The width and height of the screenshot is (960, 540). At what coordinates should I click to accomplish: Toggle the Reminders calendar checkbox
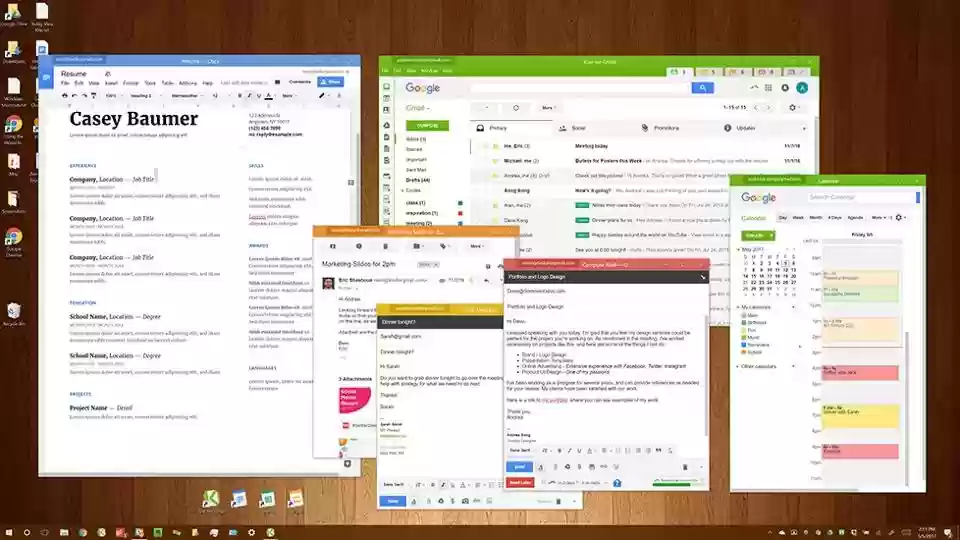pyautogui.click(x=744, y=345)
